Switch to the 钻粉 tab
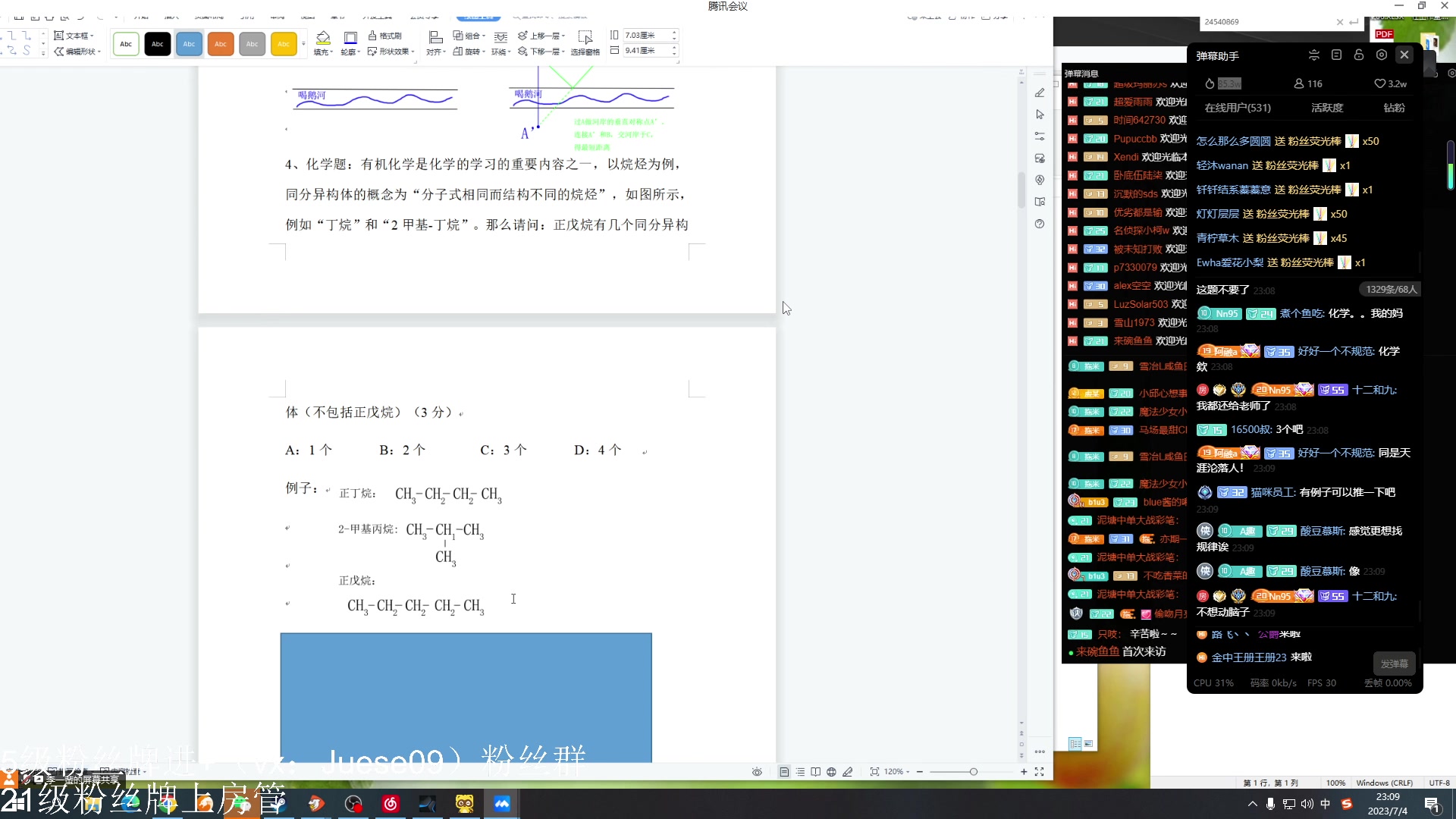The width and height of the screenshot is (1456, 819). click(1394, 108)
